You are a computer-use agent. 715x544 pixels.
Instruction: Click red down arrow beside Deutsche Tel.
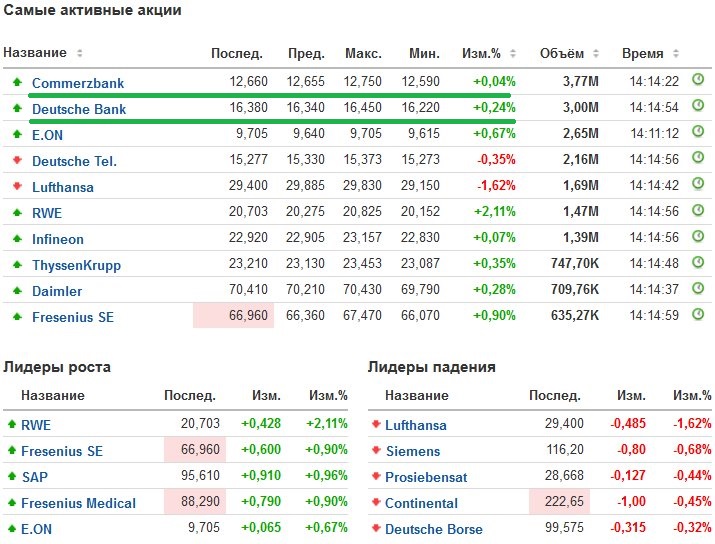17,160
